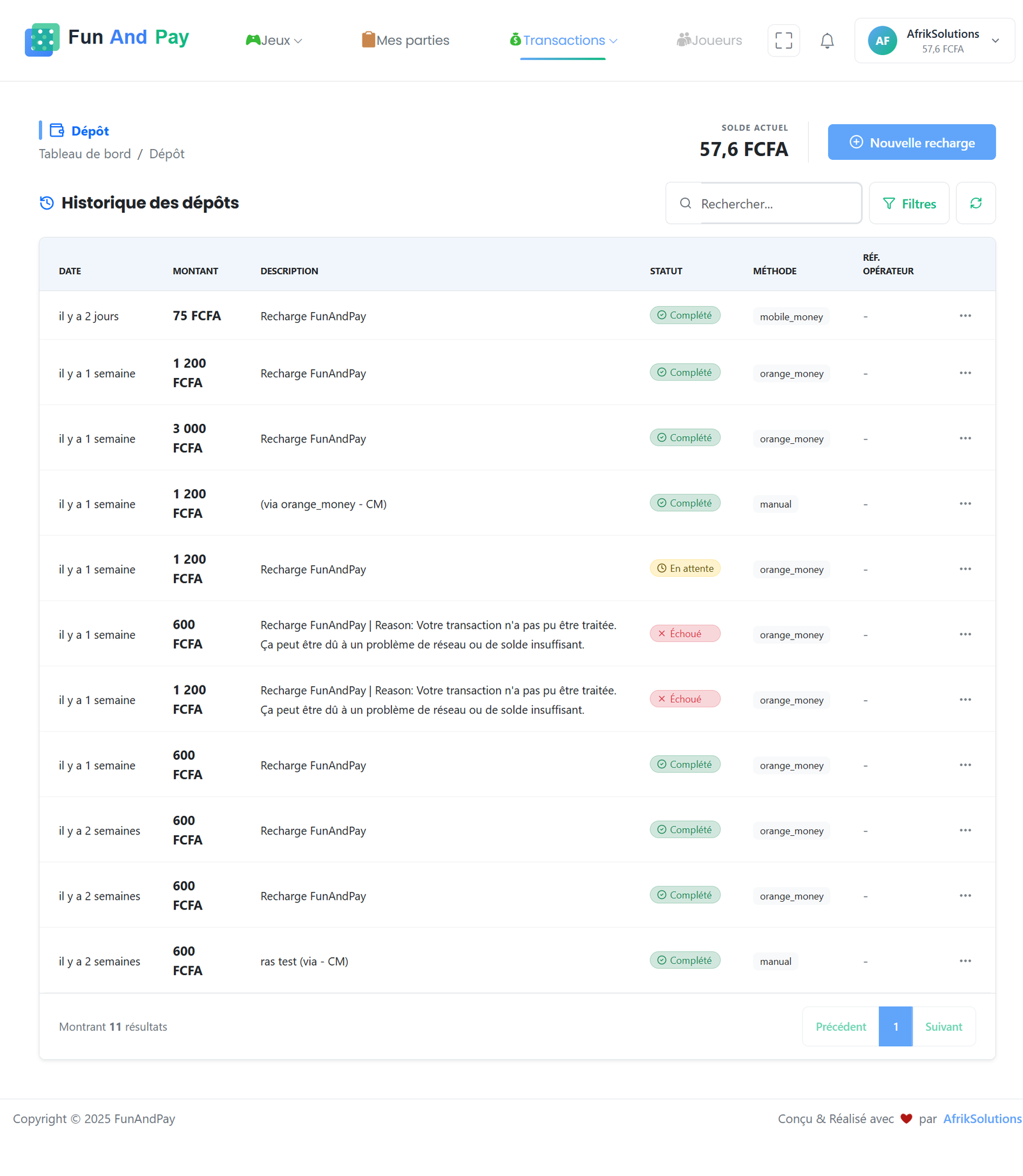Click the Nouvelle recharge button
The image size is (1023, 1176).
(x=911, y=142)
